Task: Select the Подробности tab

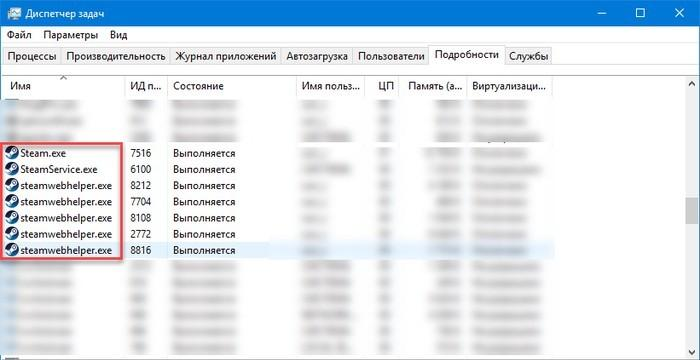Action: coord(467,54)
